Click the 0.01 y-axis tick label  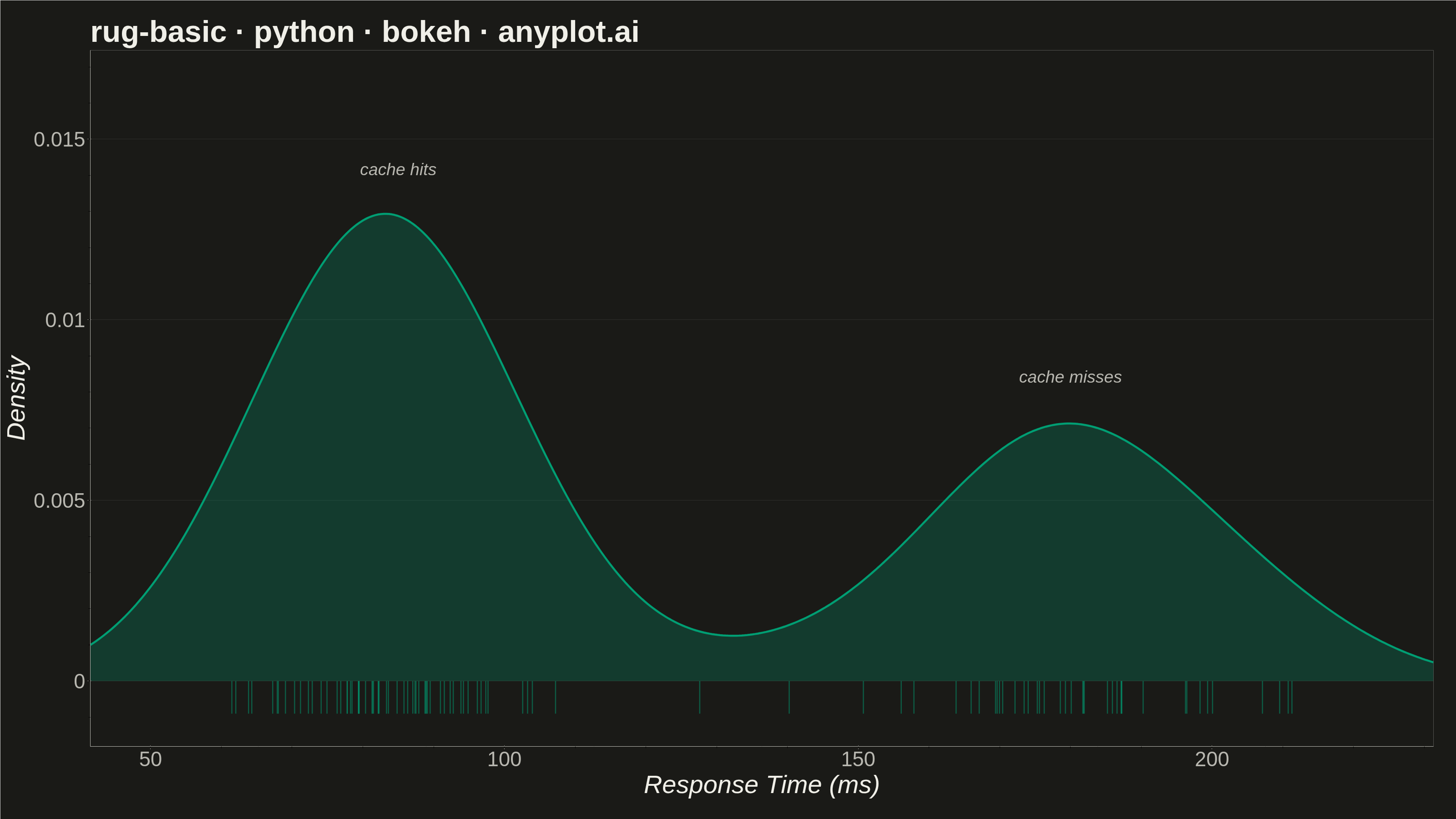(65, 320)
